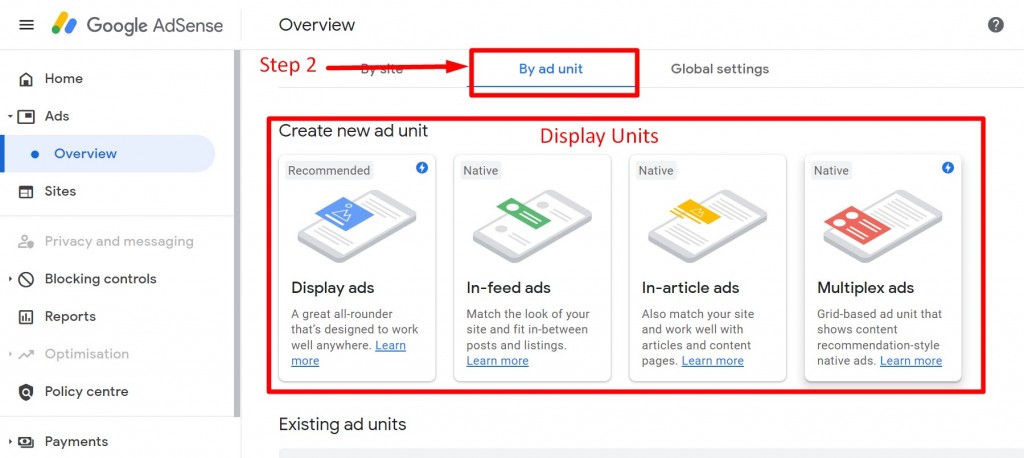Screen dimensions: 1024x458
Task: Click the In-article ads phone illustration
Action: pyautogui.click(x=707, y=225)
